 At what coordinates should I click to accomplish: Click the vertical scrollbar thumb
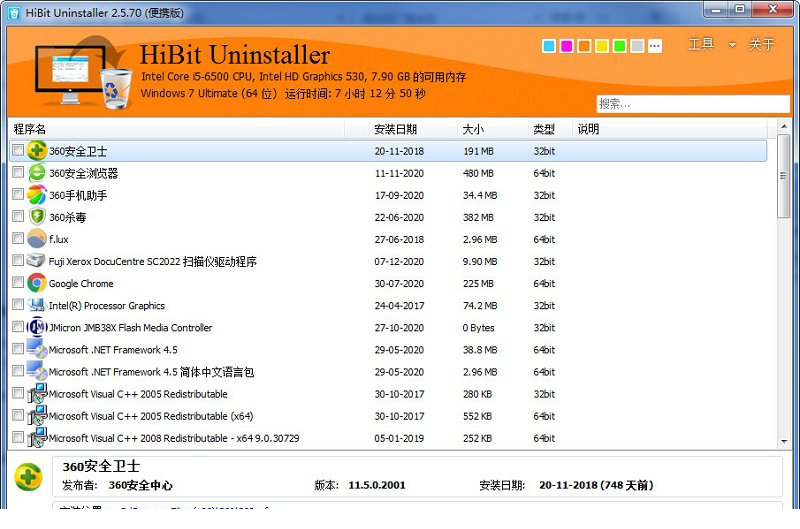click(784, 176)
